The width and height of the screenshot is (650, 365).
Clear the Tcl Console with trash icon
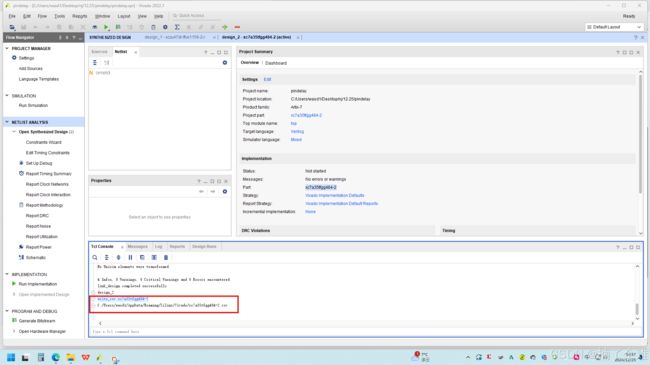(166, 258)
